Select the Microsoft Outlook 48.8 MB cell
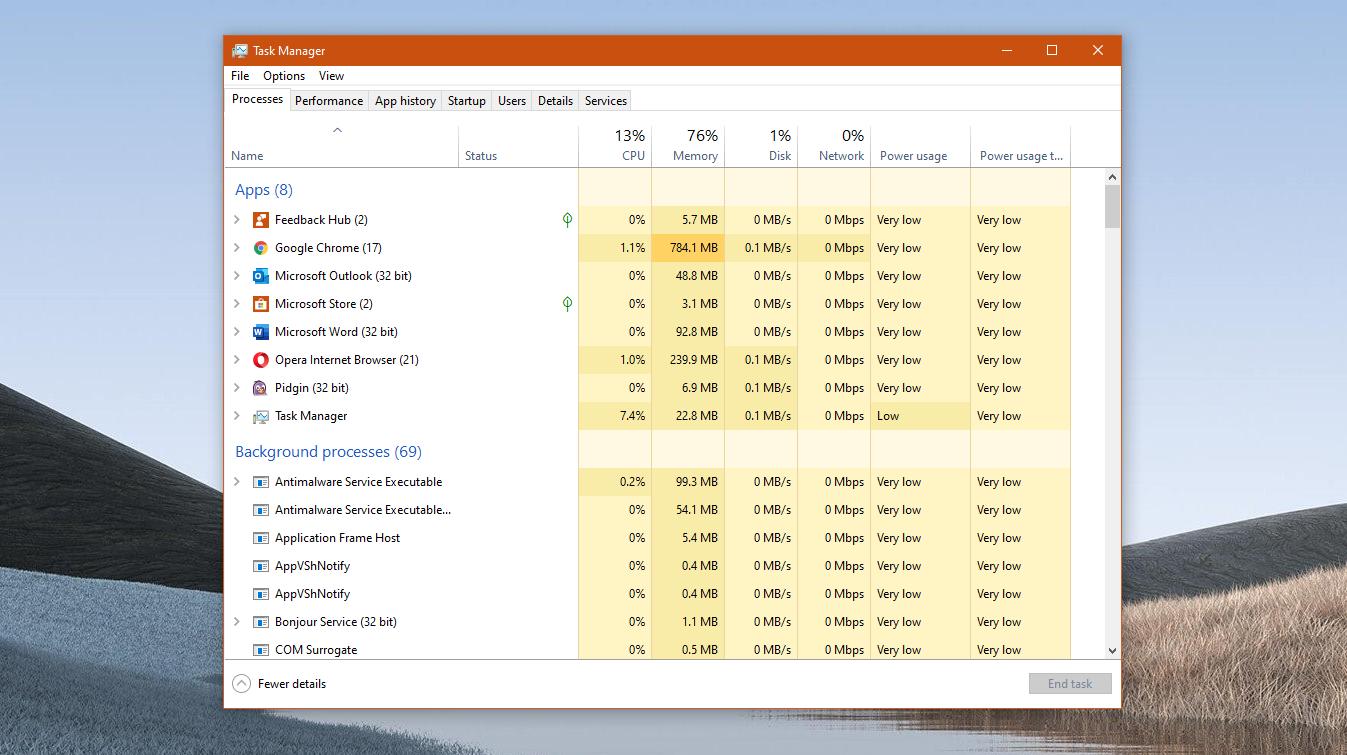 pos(688,276)
